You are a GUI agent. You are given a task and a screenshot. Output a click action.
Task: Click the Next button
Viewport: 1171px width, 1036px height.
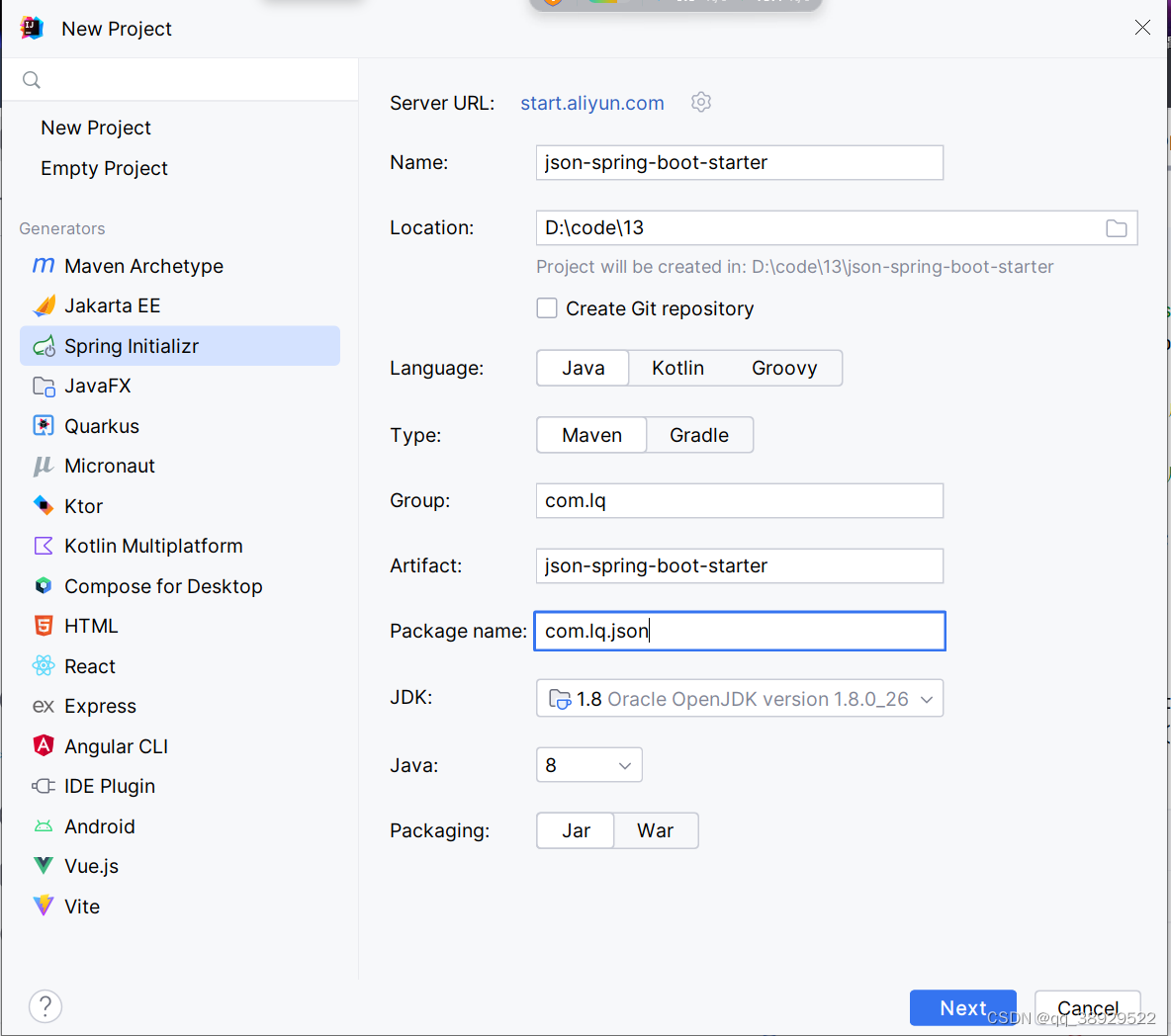point(962,1007)
